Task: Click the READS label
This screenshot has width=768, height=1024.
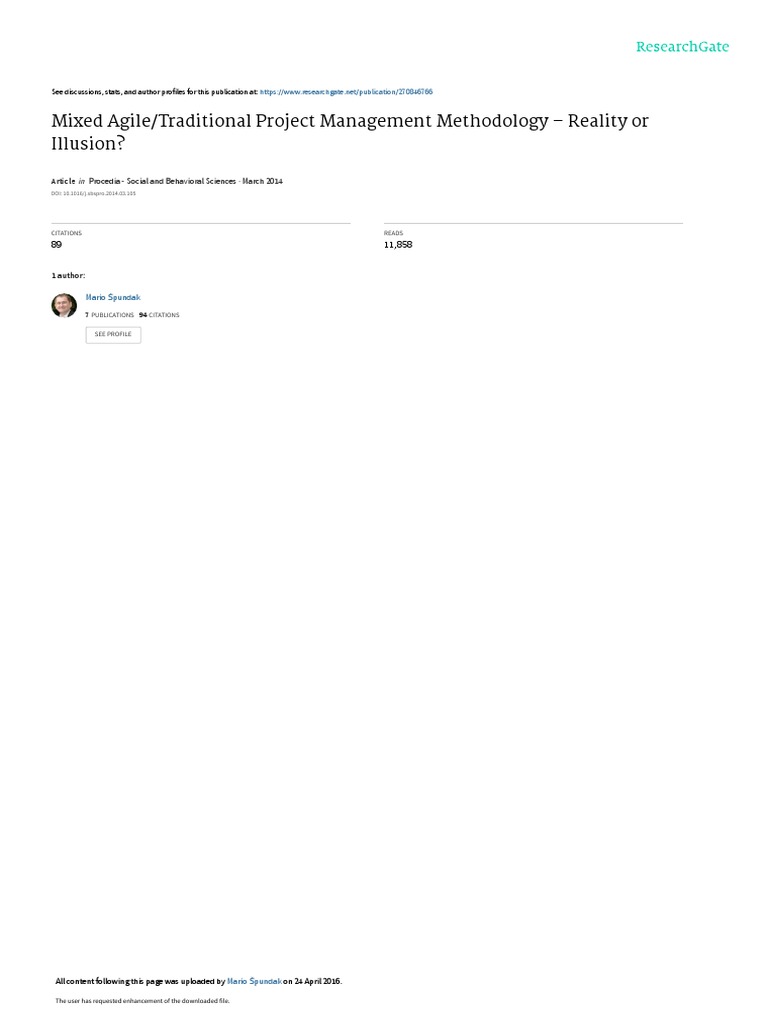Action: pos(393,233)
